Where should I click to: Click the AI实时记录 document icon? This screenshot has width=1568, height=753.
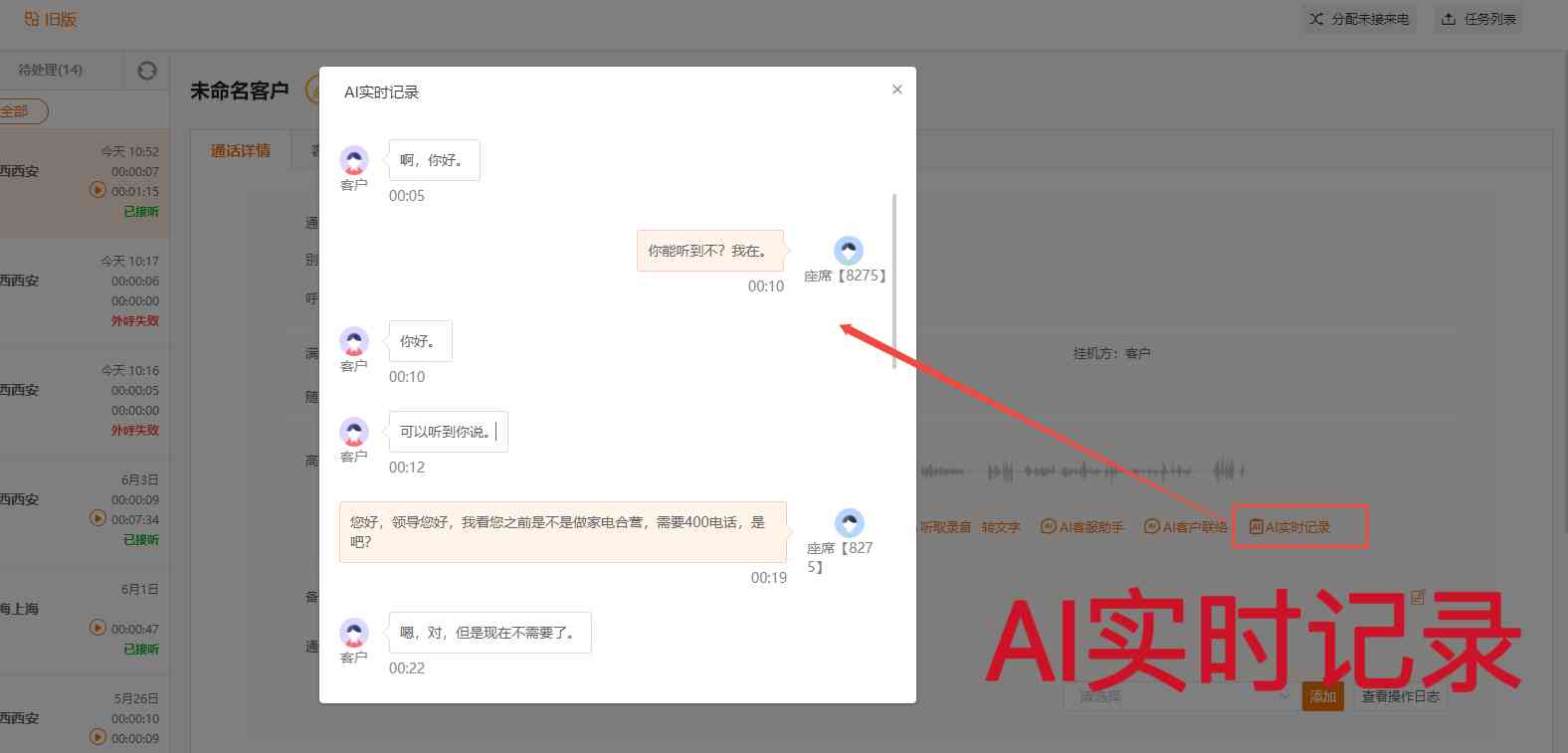point(1256,527)
